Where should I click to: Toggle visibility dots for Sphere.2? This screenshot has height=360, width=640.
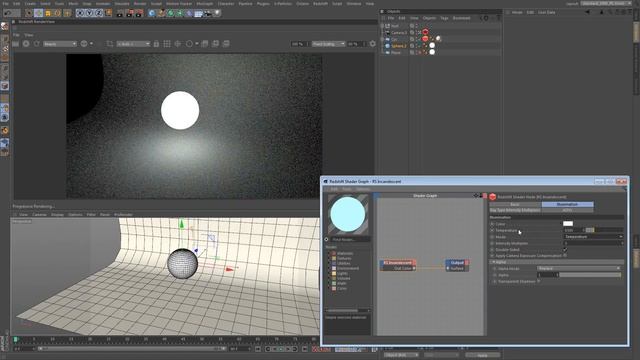417,46
